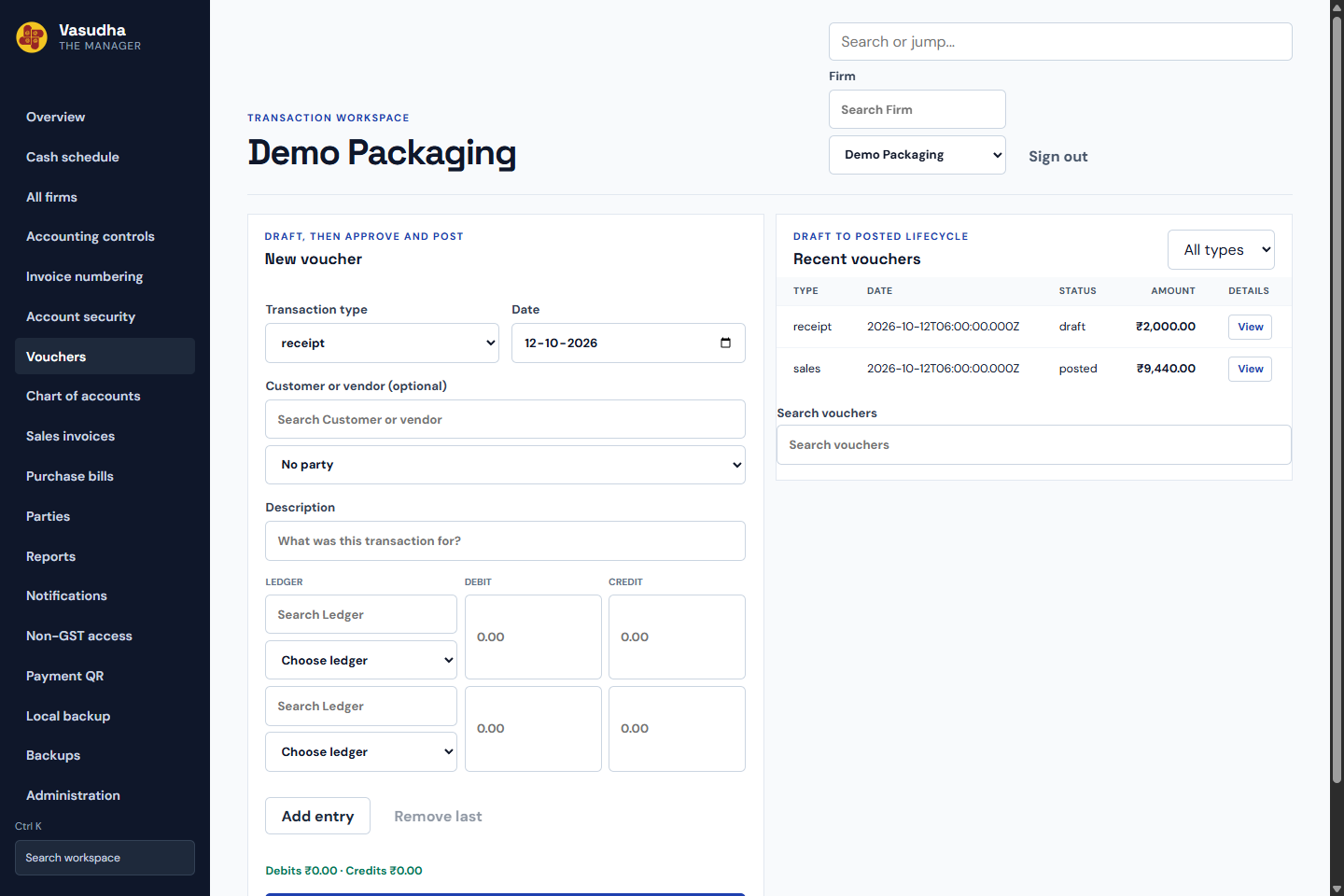The height and width of the screenshot is (896, 1344).
Task: View the sales voucher of ₹9,440.00
Action: coord(1250,369)
